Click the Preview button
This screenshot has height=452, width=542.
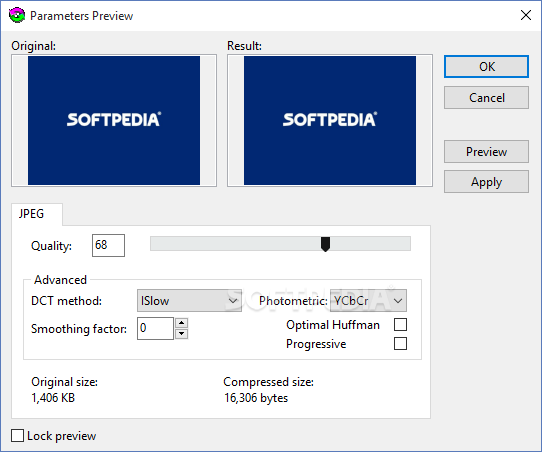[486, 151]
